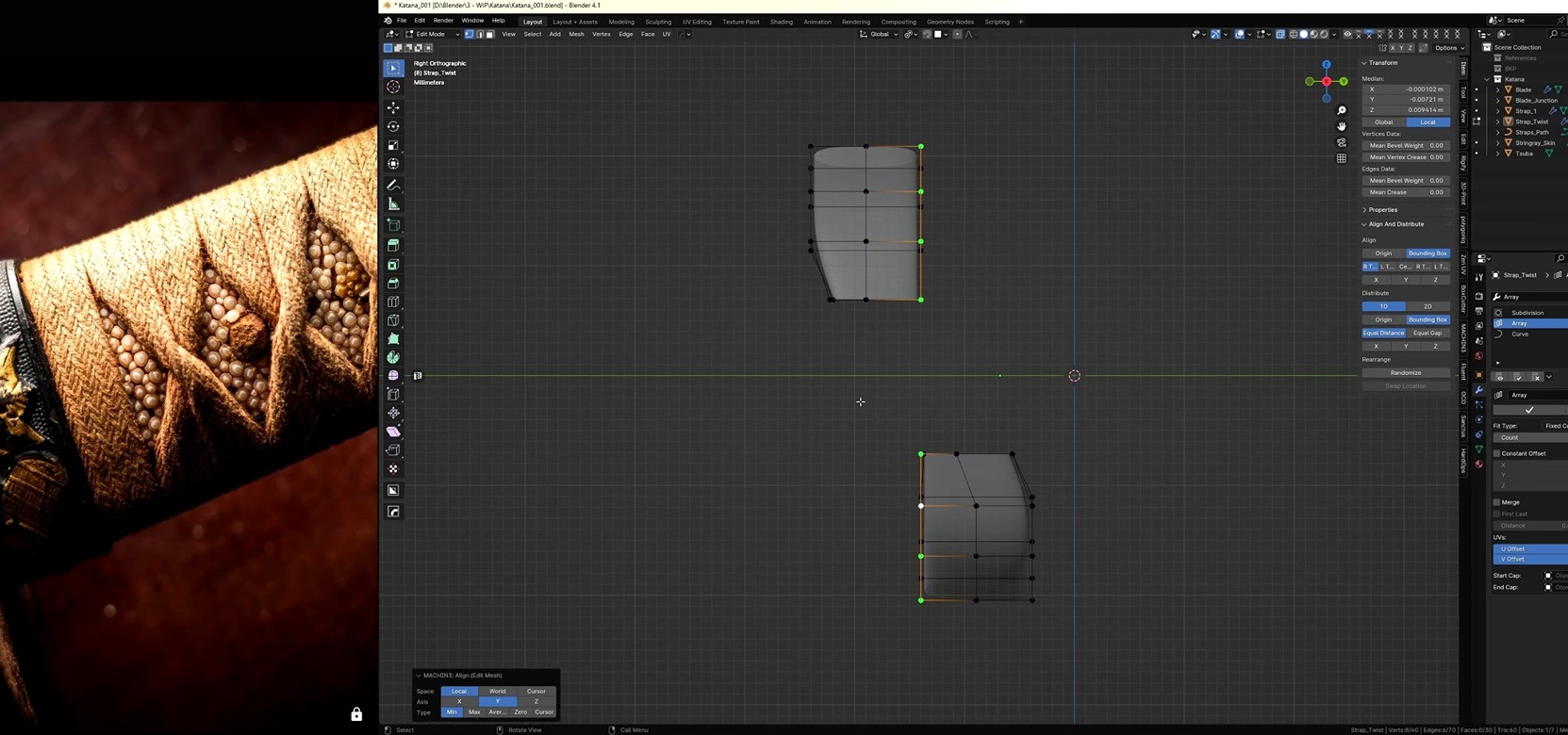1568x735 pixels.
Task: Pick the 3D Cursor tool
Action: [393, 87]
